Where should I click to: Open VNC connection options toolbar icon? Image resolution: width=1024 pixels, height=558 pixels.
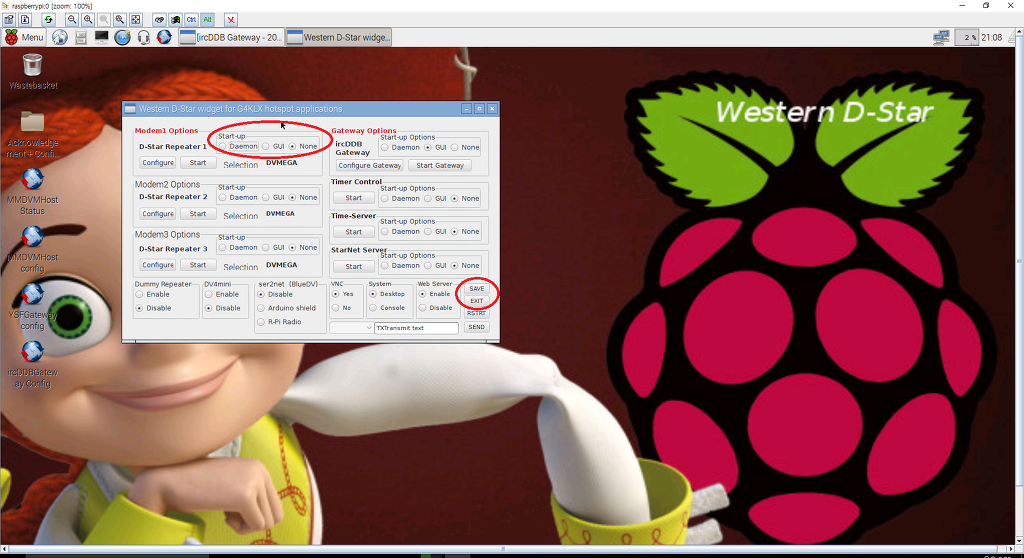click(x=9, y=20)
